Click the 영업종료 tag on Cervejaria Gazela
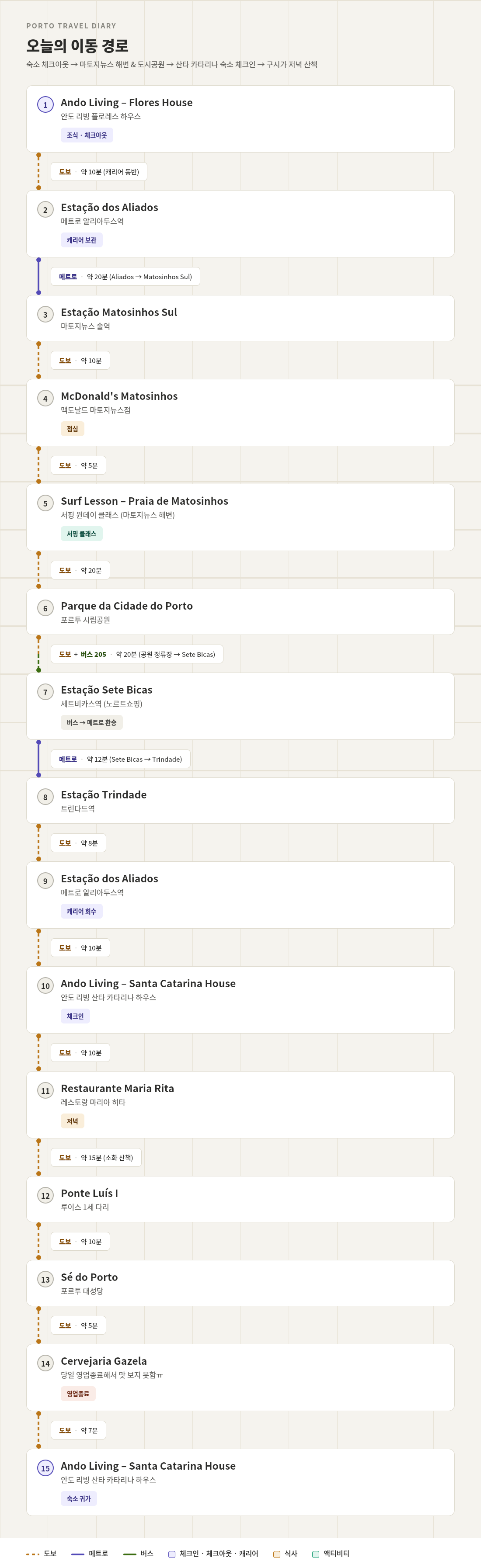 tap(78, 1394)
